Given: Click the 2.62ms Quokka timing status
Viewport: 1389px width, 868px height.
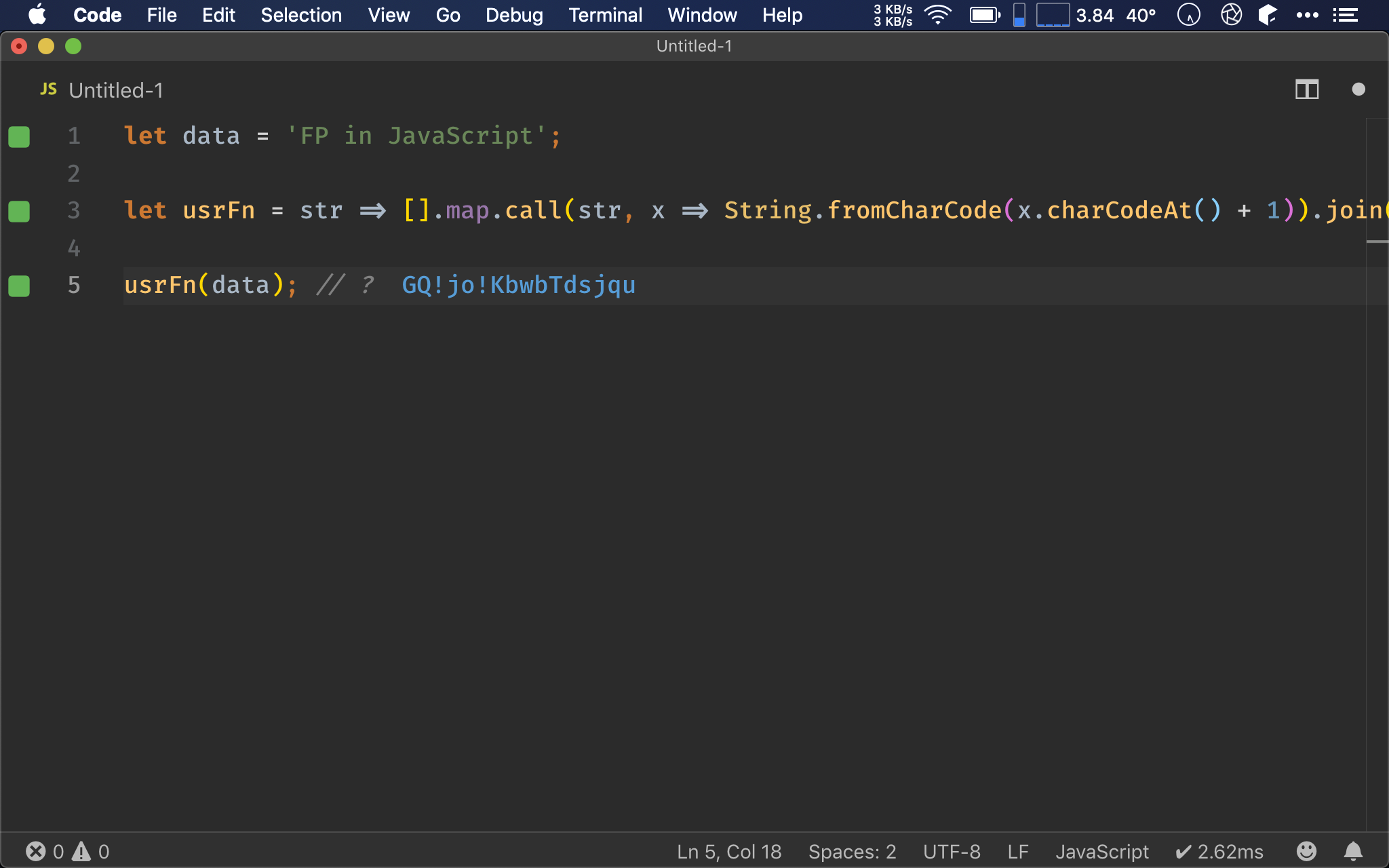Looking at the screenshot, I should point(1219,851).
